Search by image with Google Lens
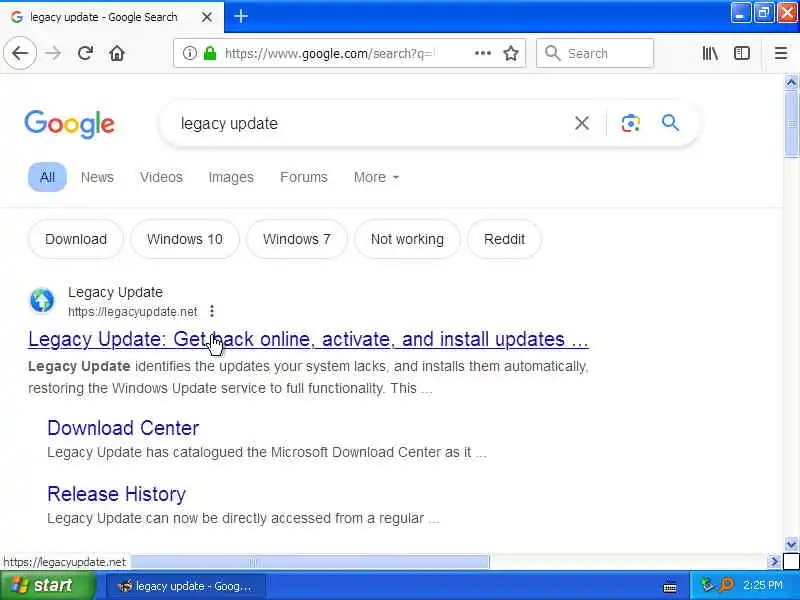Image resolution: width=800 pixels, height=600 pixels. pos(631,123)
